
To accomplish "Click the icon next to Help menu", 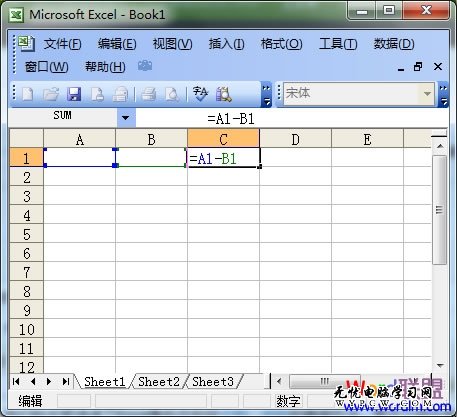I will (x=145, y=66).
